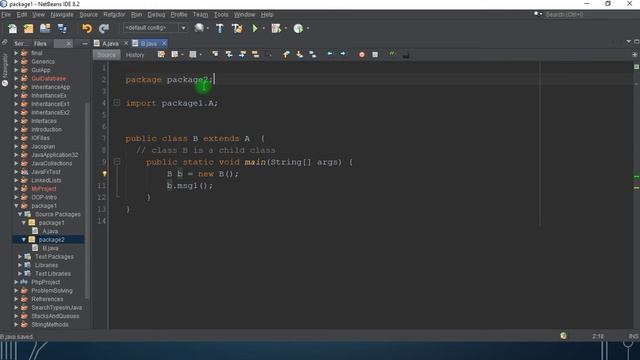Select the PhpProject node
This screenshot has width=640, height=360.
tap(46, 282)
